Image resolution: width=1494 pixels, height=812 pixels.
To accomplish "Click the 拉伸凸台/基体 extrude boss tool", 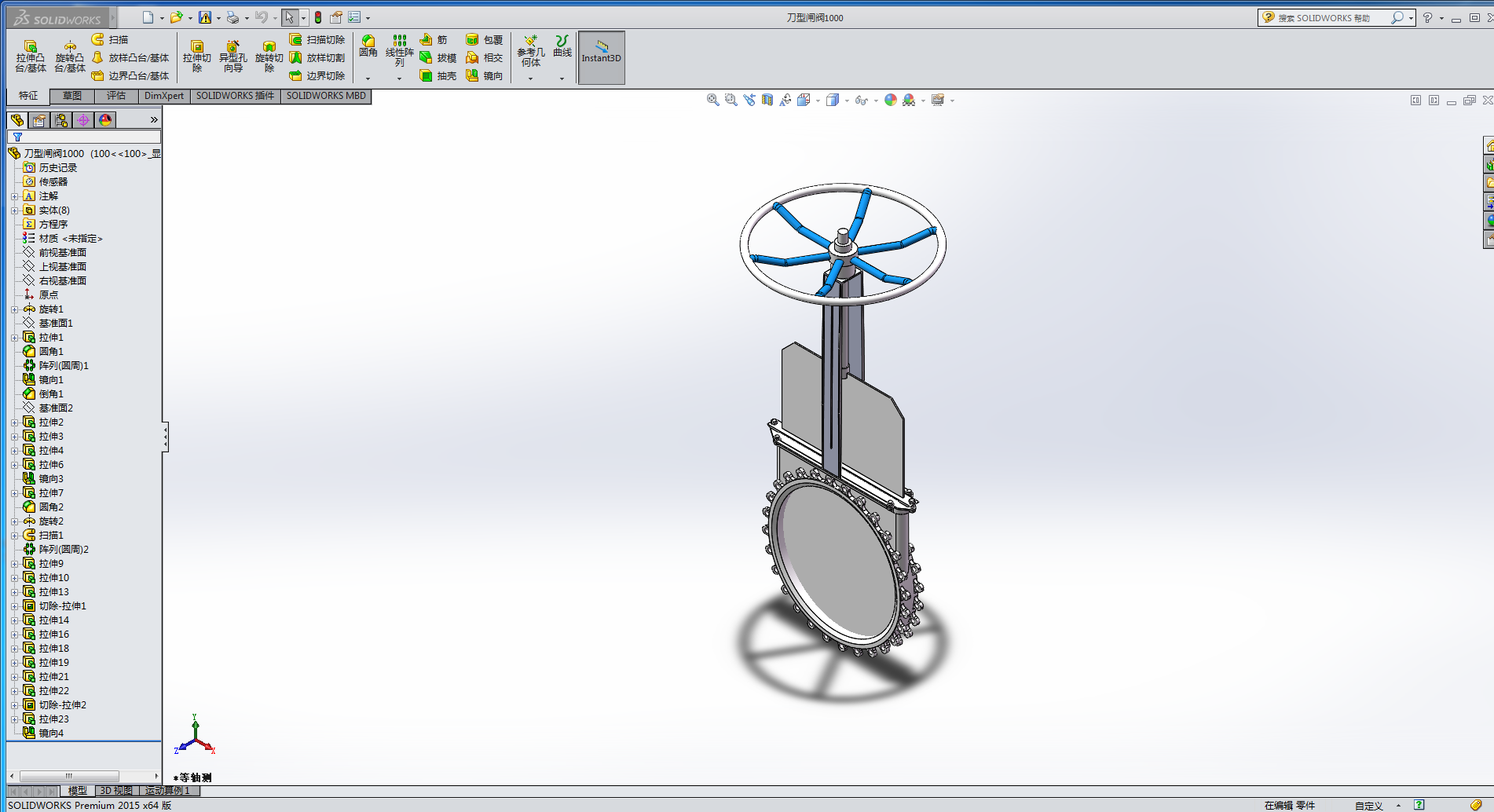I will tap(30, 57).
